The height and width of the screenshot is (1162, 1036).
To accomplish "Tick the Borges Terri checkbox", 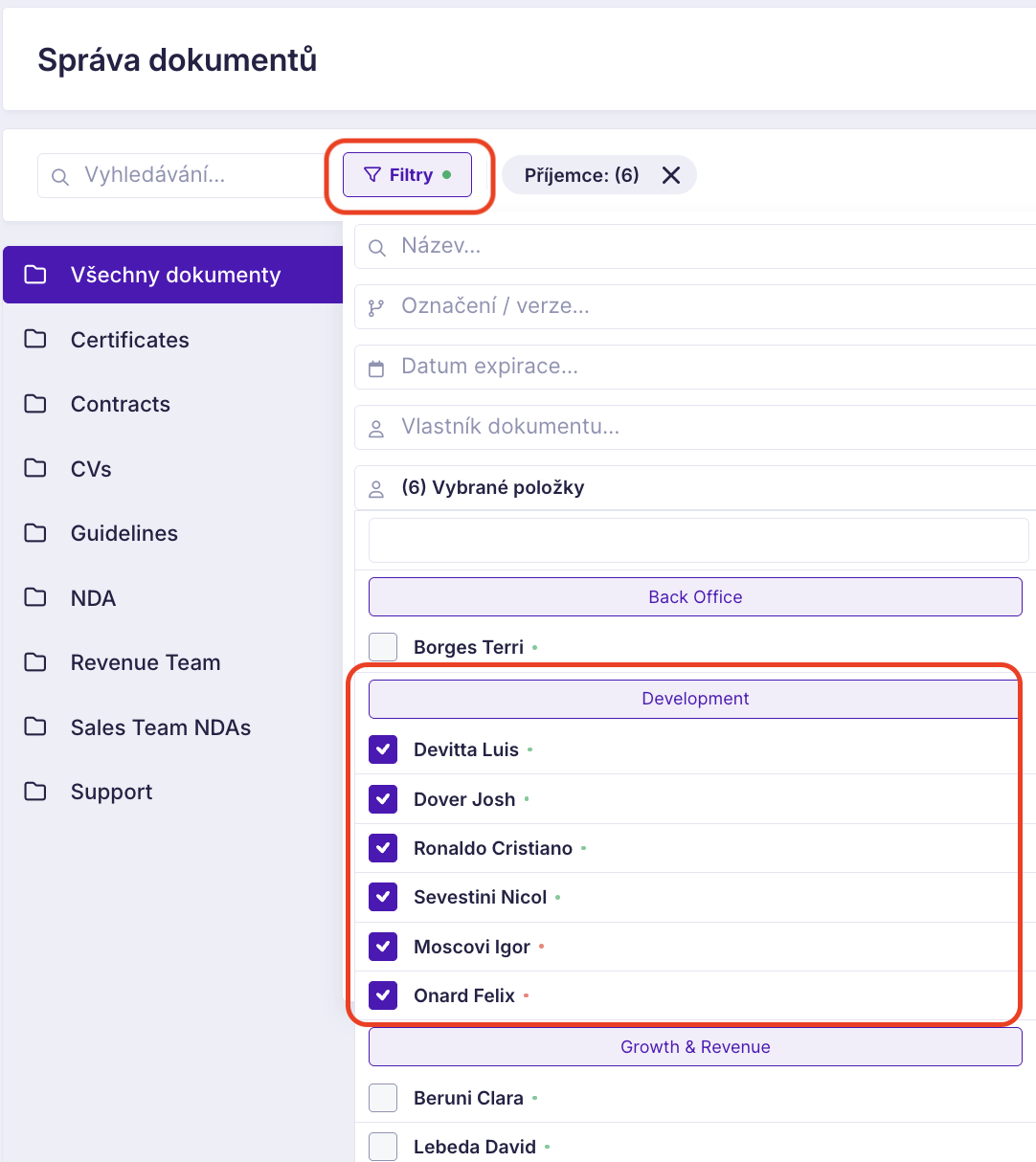I will [383, 647].
